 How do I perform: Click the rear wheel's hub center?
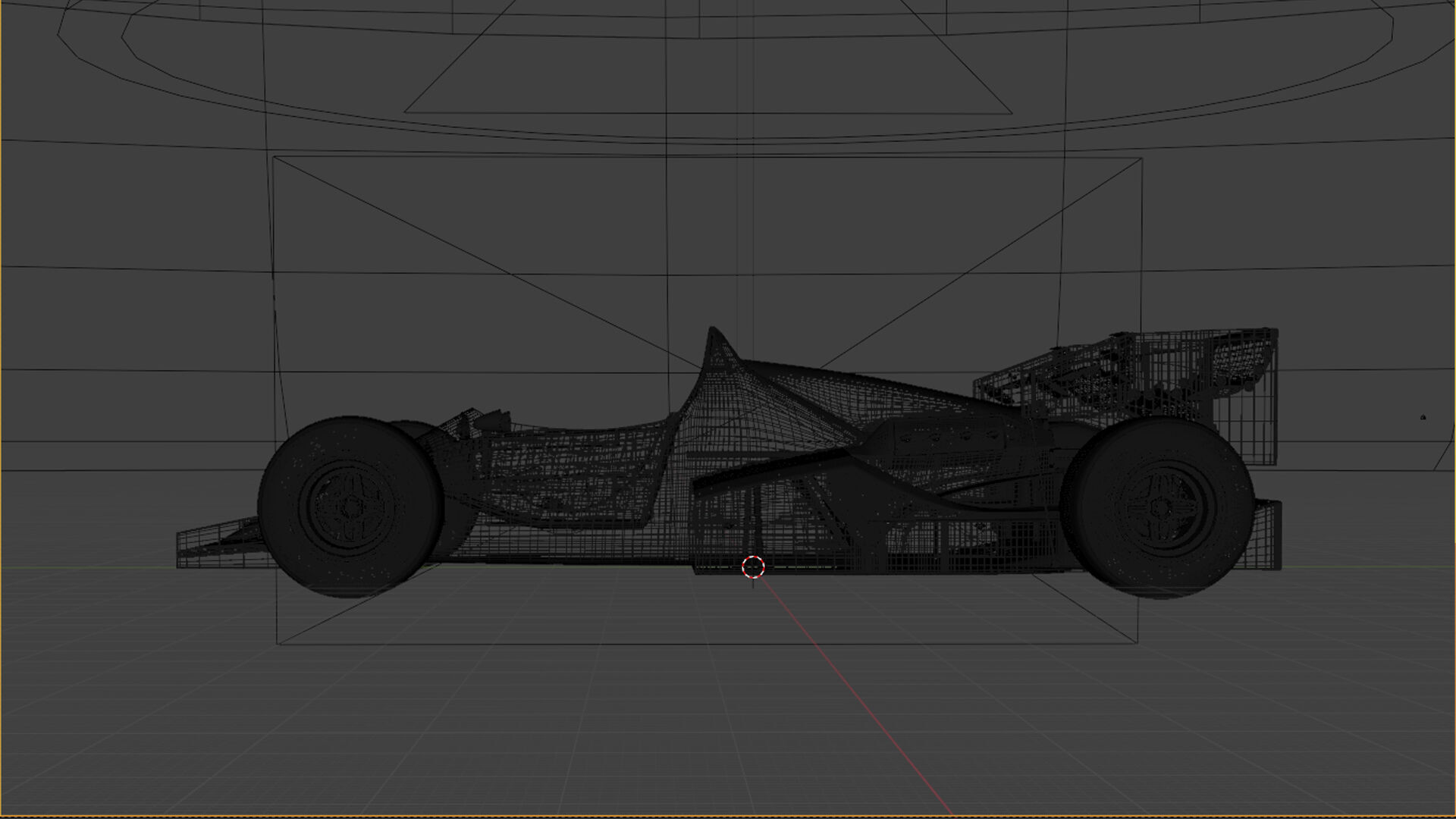click(x=1159, y=509)
